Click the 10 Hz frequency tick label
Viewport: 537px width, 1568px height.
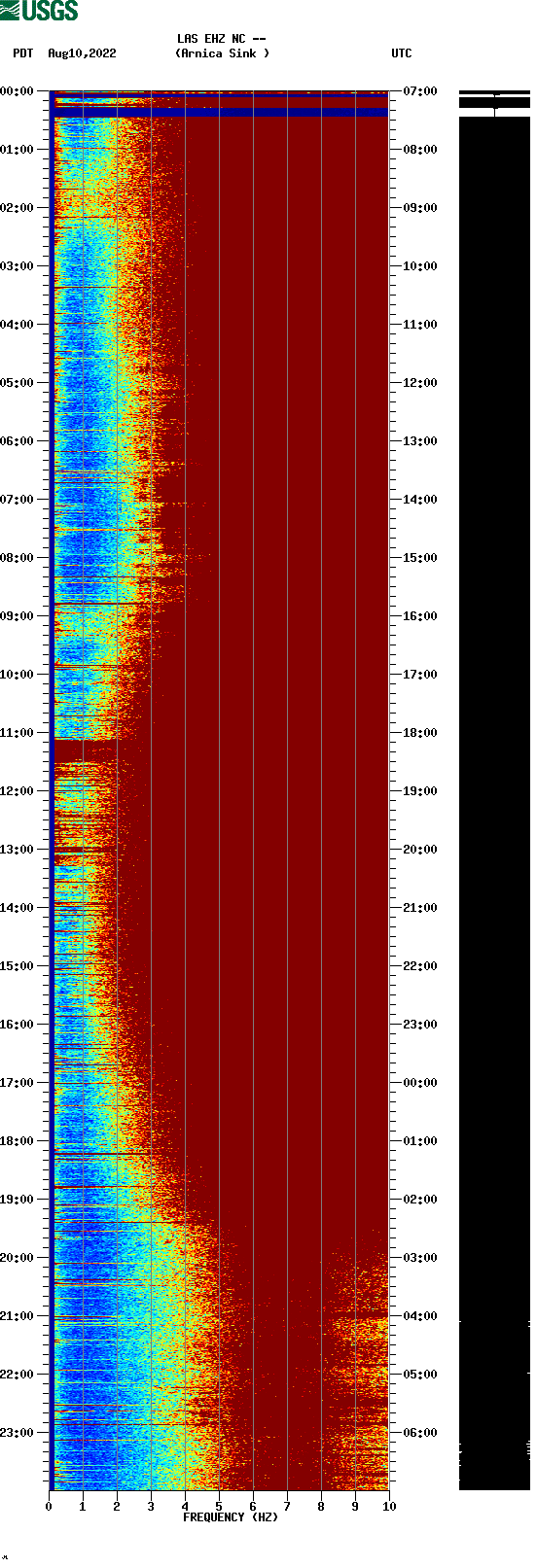coord(389,1507)
